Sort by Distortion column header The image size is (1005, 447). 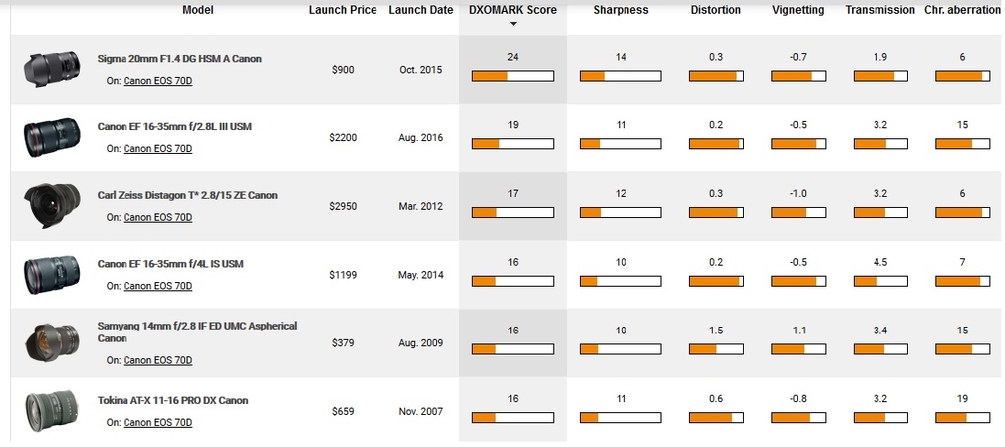pyautogui.click(x=716, y=10)
